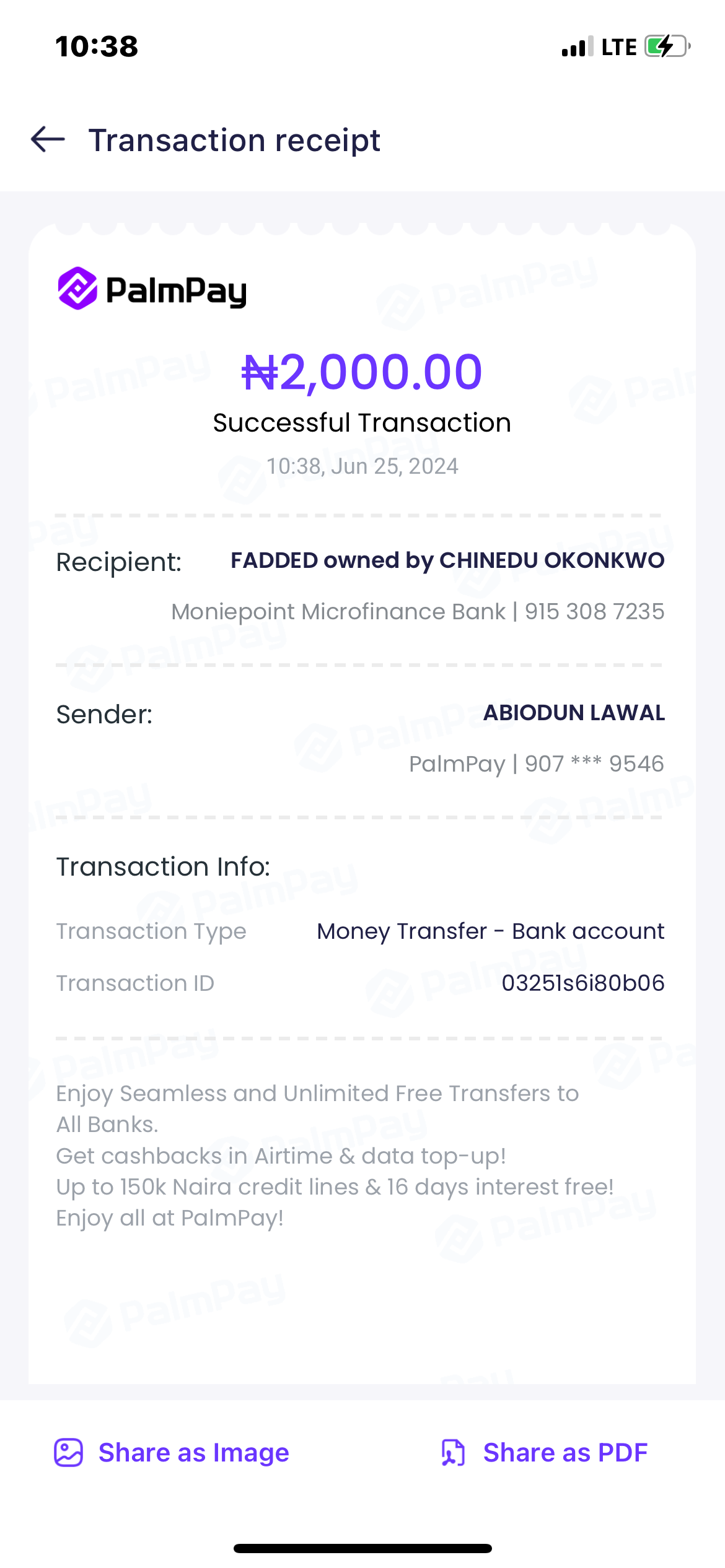Select recipient name FADDED owned by CHINEDU OKONKWO
The width and height of the screenshot is (725, 1568).
coord(447,560)
